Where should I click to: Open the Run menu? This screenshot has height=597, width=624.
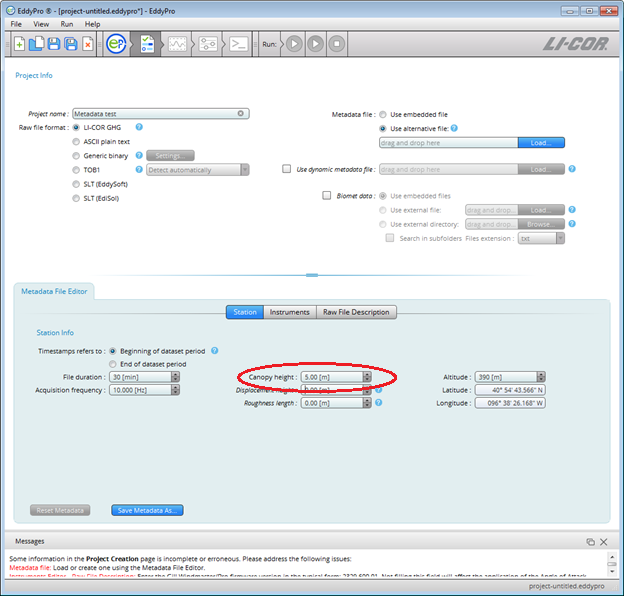pos(66,23)
